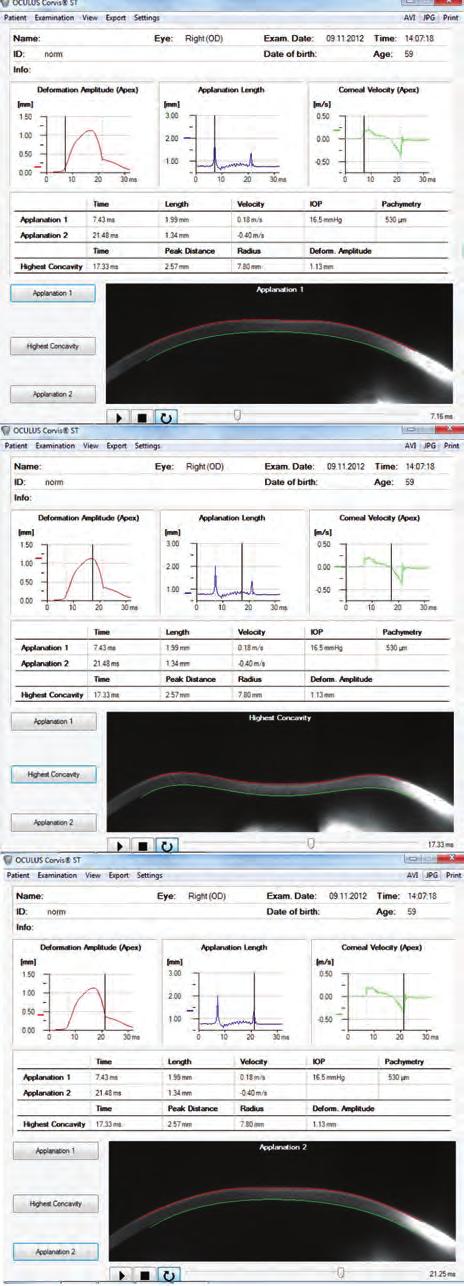The image size is (464, 1286).
Task: Click Applanation 1 button in the 7.16 ms window
Action: (x=53, y=294)
